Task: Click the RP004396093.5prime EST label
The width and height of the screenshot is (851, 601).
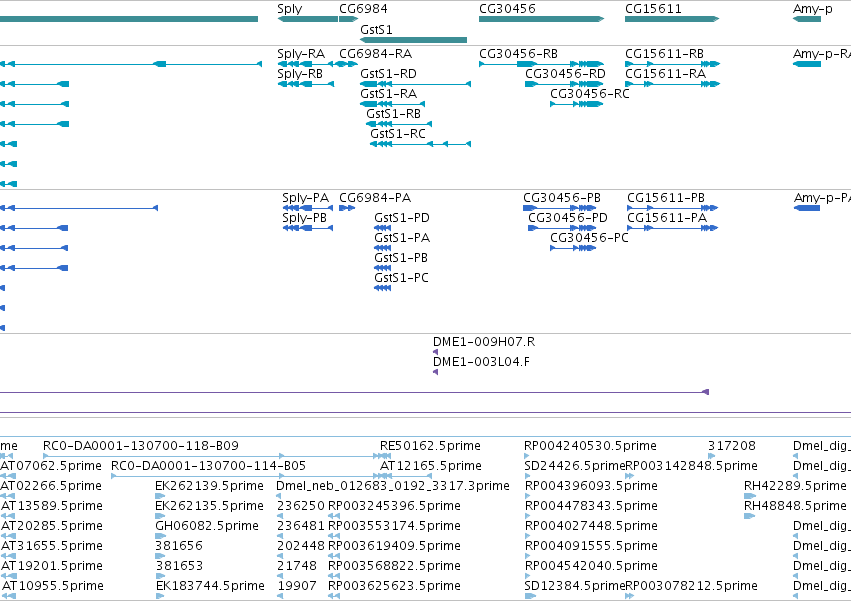Action: (592, 485)
